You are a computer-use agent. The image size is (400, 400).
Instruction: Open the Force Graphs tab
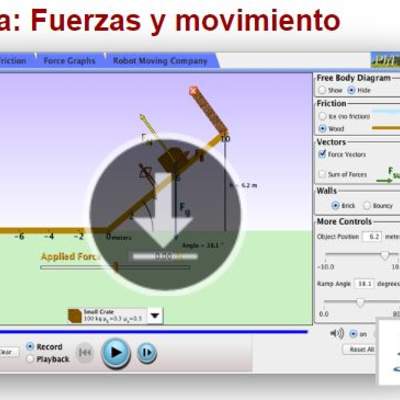[69, 61]
